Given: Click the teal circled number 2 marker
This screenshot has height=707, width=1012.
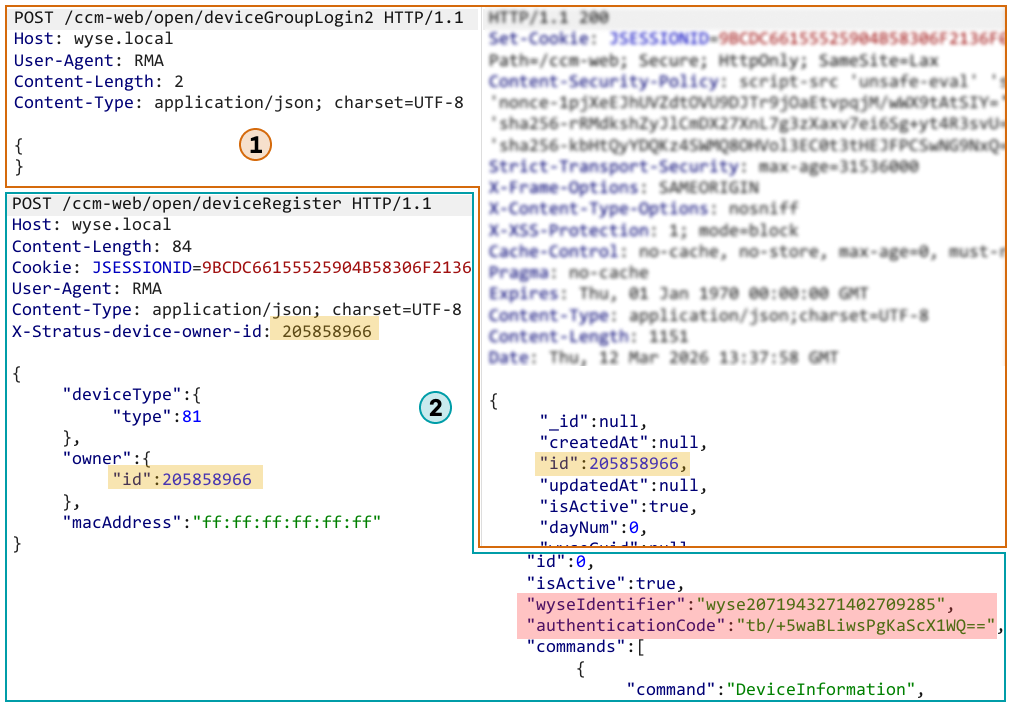Looking at the screenshot, I should [435, 407].
